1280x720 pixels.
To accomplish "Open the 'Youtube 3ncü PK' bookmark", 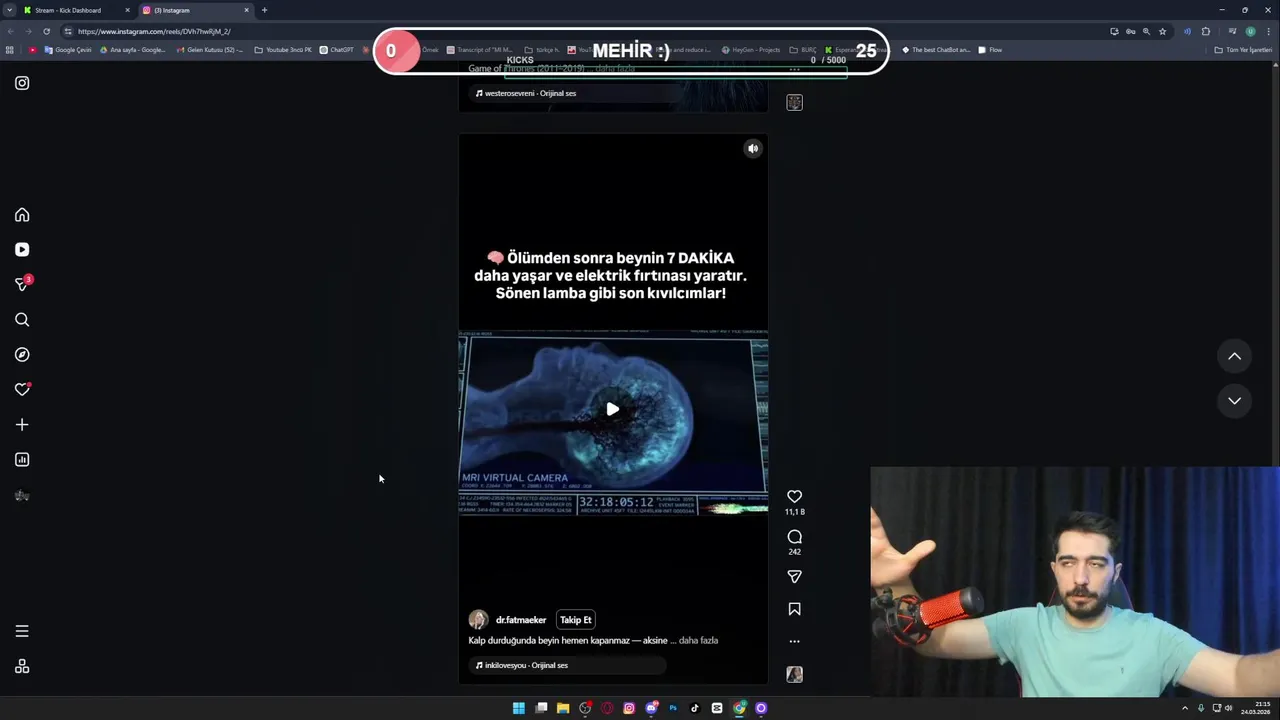I will click(x=283, y=50).
